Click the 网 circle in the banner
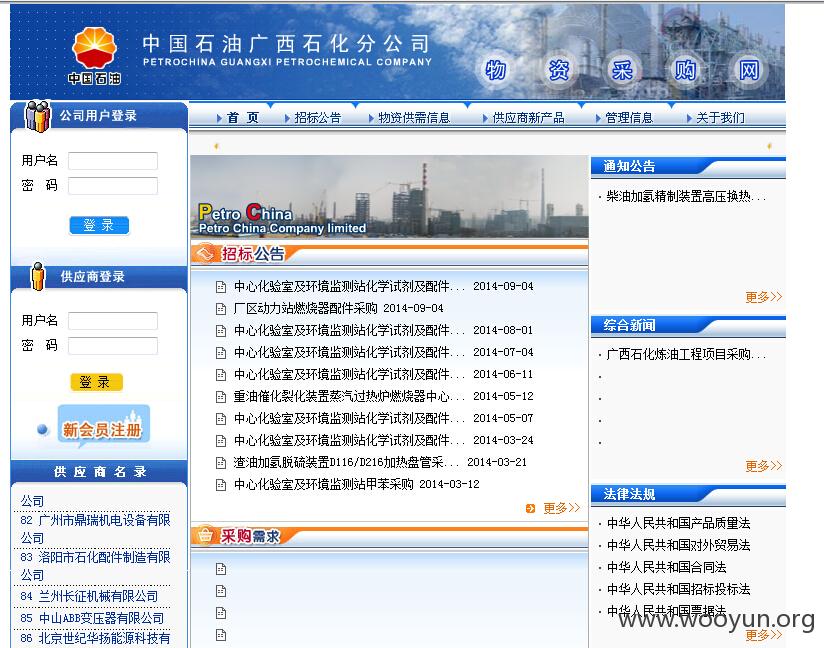 748,70
